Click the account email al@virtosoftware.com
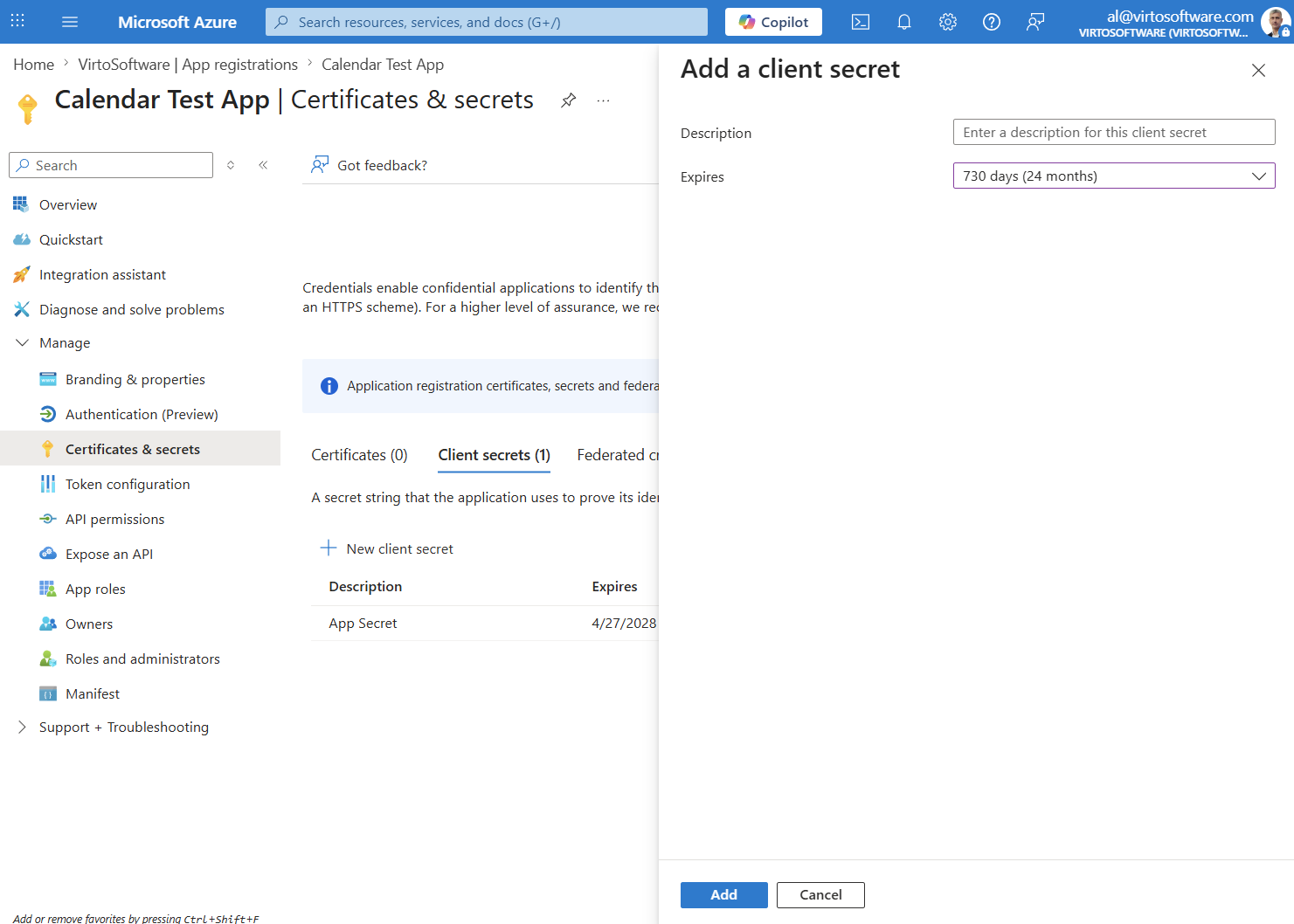The image size is (1294, 924). [1180, 16]
